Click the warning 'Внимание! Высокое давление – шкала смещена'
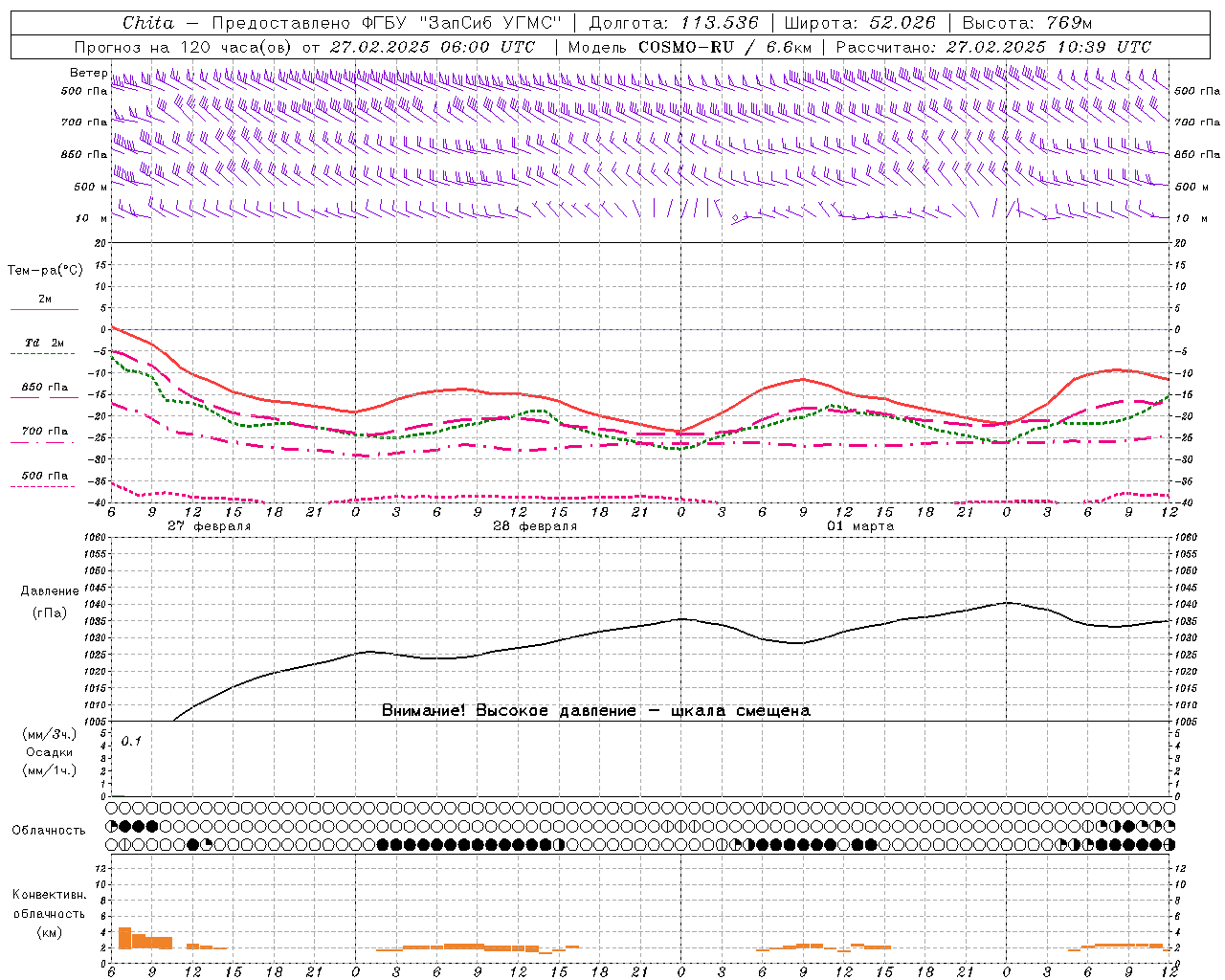The height and width of the screenshot is (980, 1225). point(596,710)
